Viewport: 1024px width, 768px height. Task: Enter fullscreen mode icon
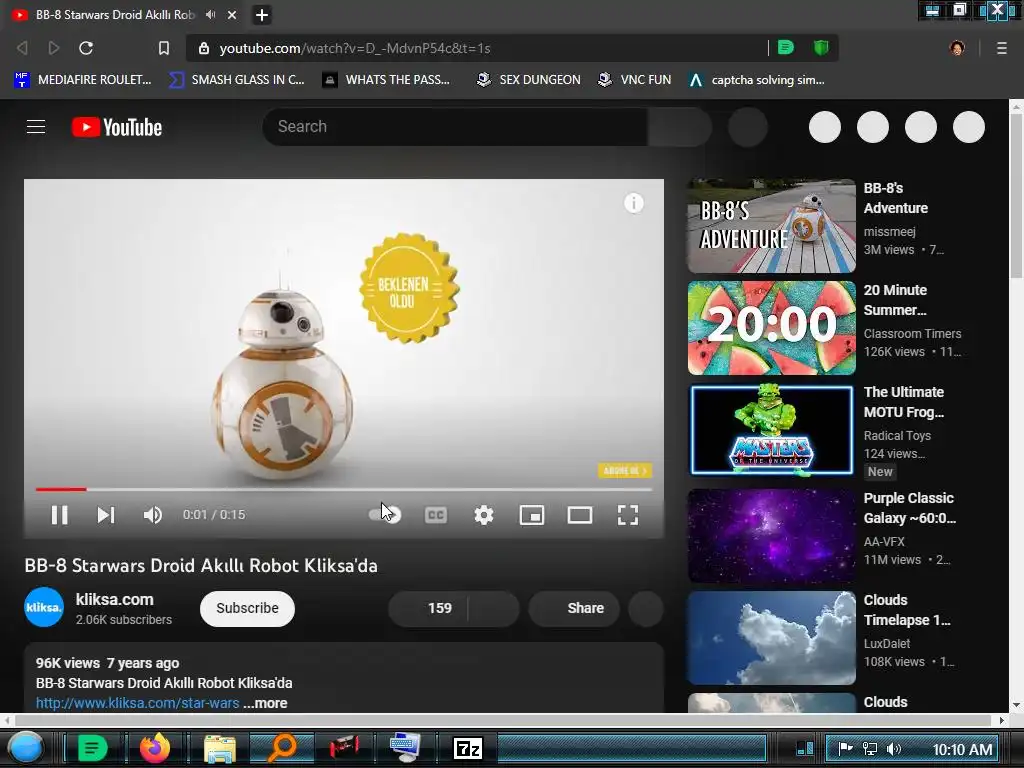click(x=628, y=515)
